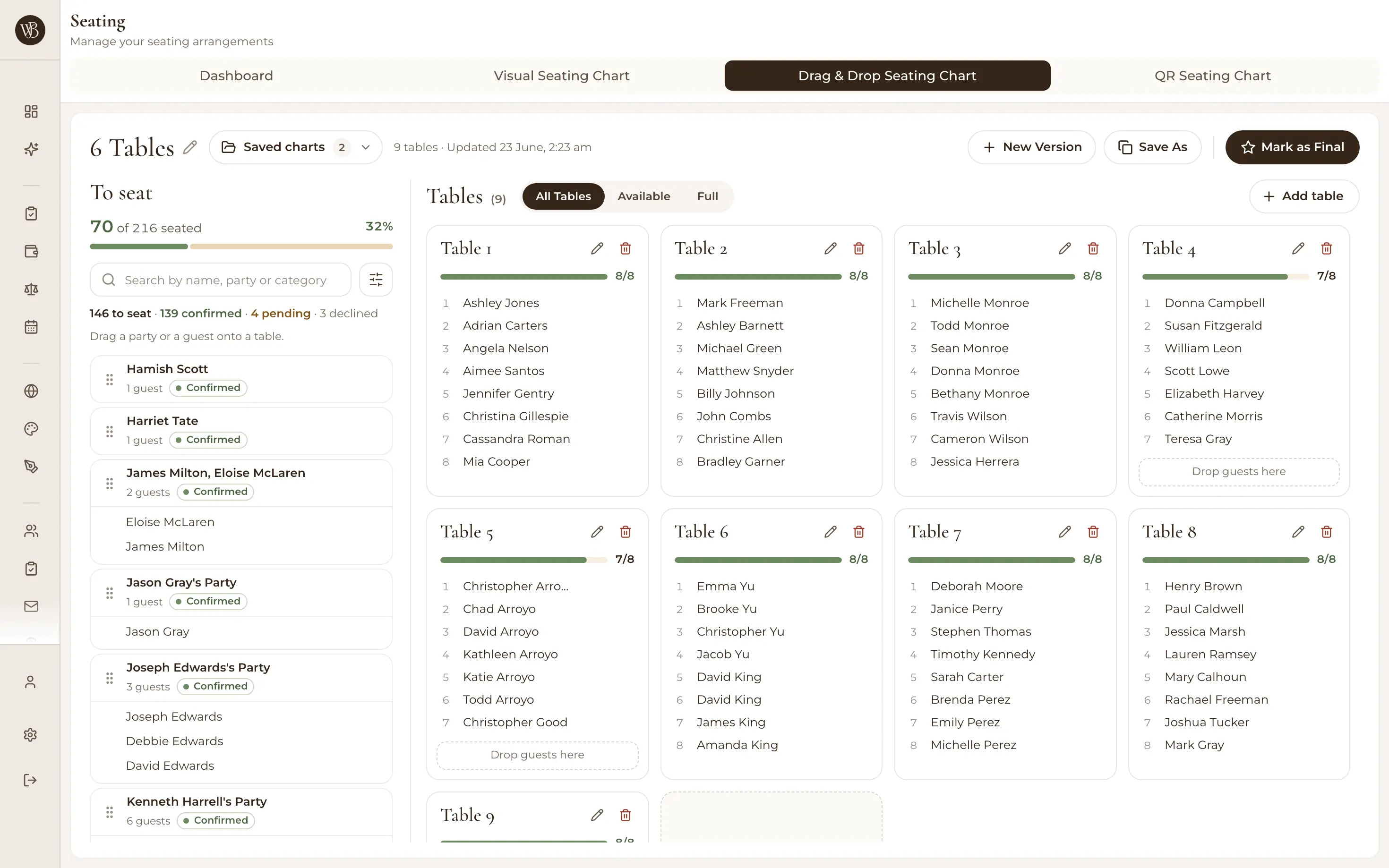Expand the Saved charts dropdown
1389x868 pixels.
point(296,147)
